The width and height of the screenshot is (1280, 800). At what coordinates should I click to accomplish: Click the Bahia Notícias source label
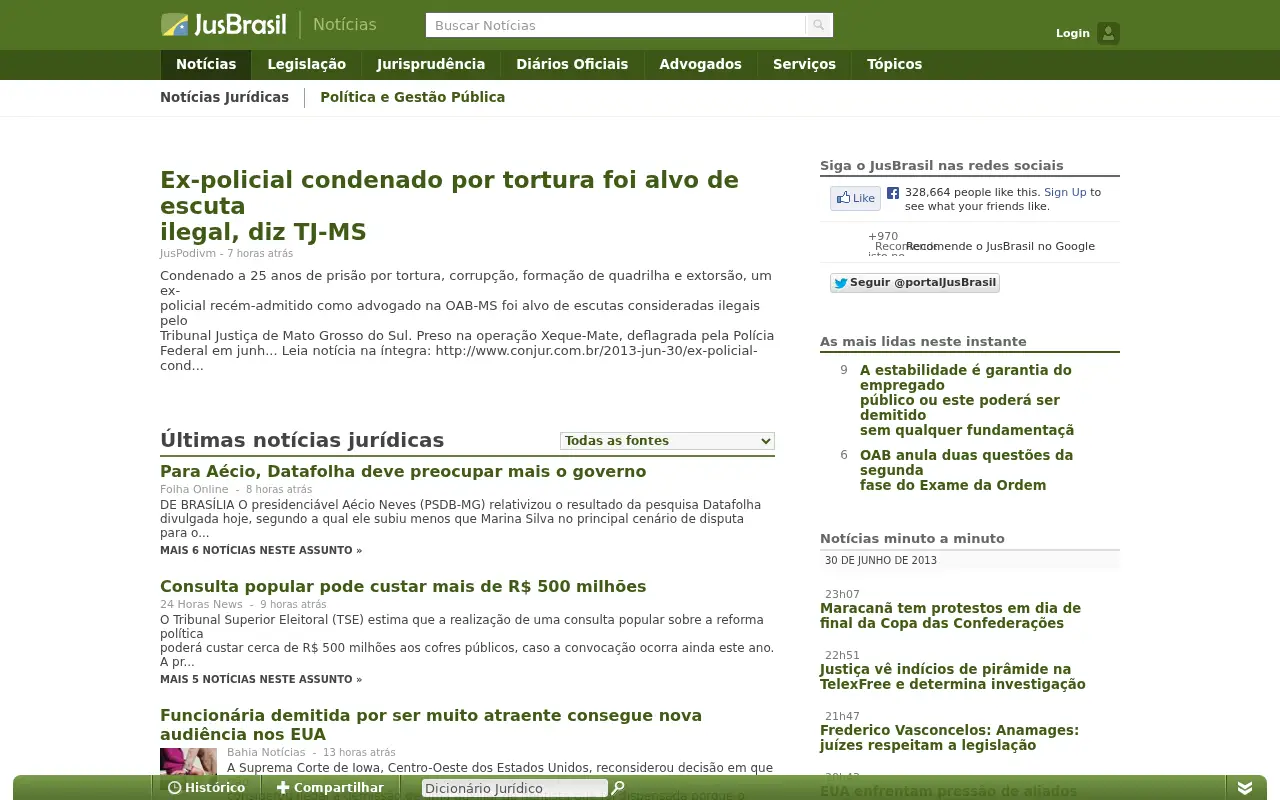[266, 753]
